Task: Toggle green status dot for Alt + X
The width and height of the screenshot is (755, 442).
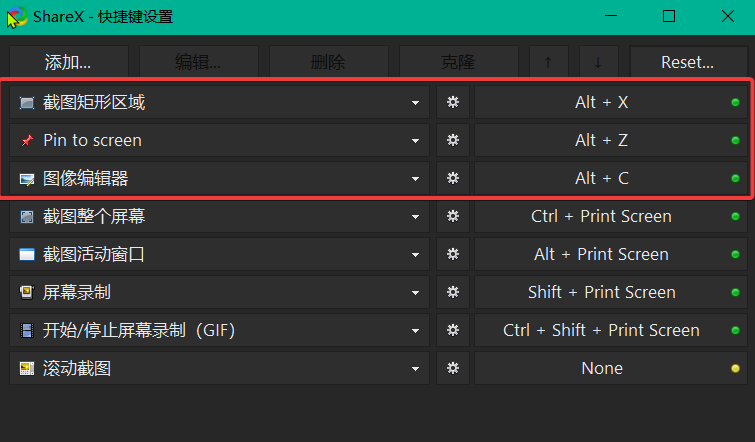Action: 735,102
